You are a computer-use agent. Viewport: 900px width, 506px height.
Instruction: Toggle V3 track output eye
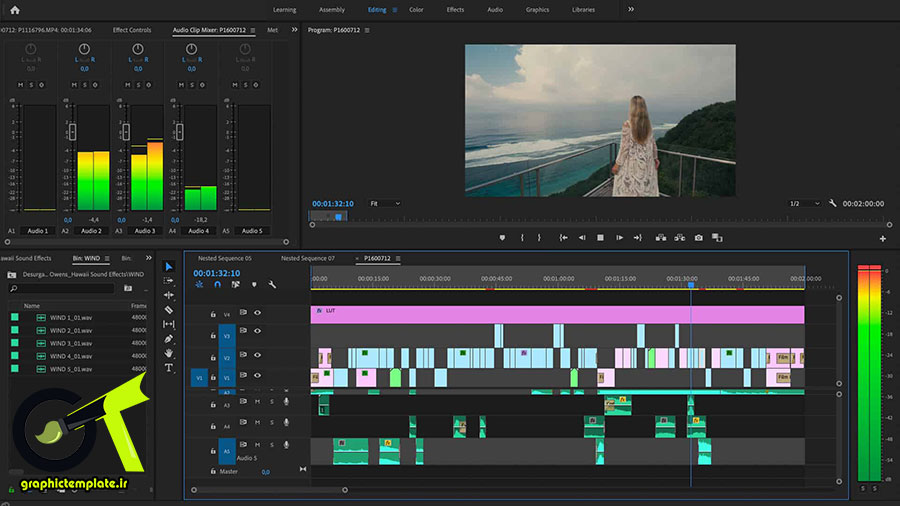[257, 331]
